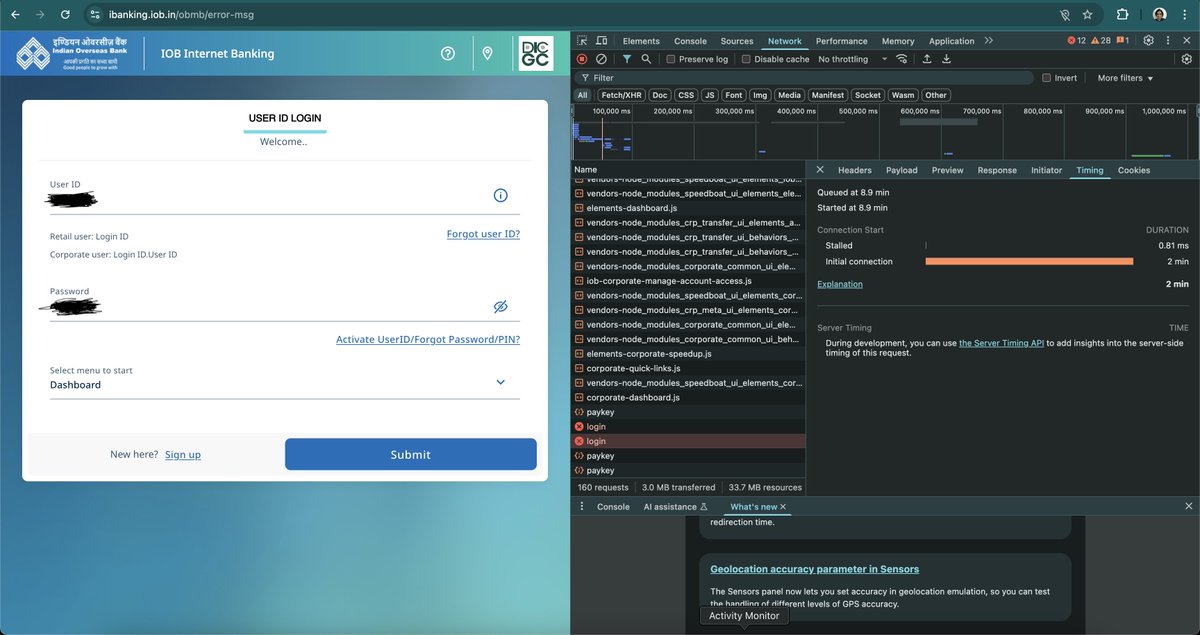Enable the Preserve log checkbox

[671, 59]
